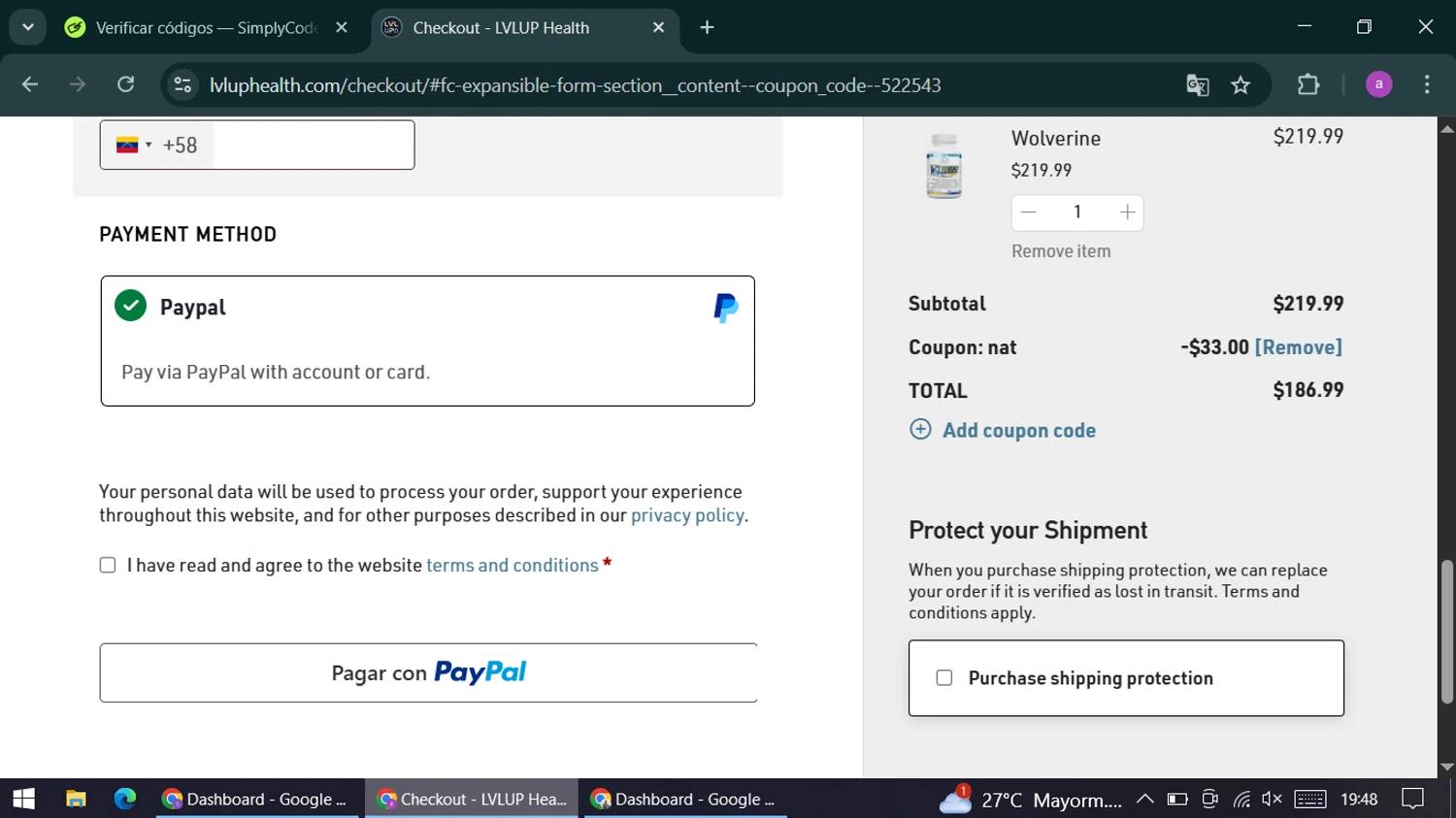
Task: Open Wi-Fi network settings icon
Action: coord(1241,799)
